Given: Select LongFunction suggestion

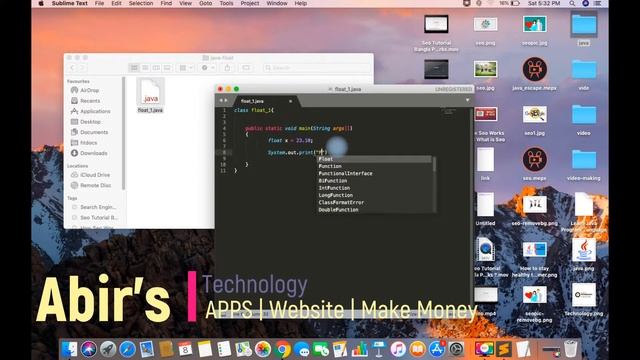Looking at the screenshot, I should pyautogui.click(x=374, y=196).
